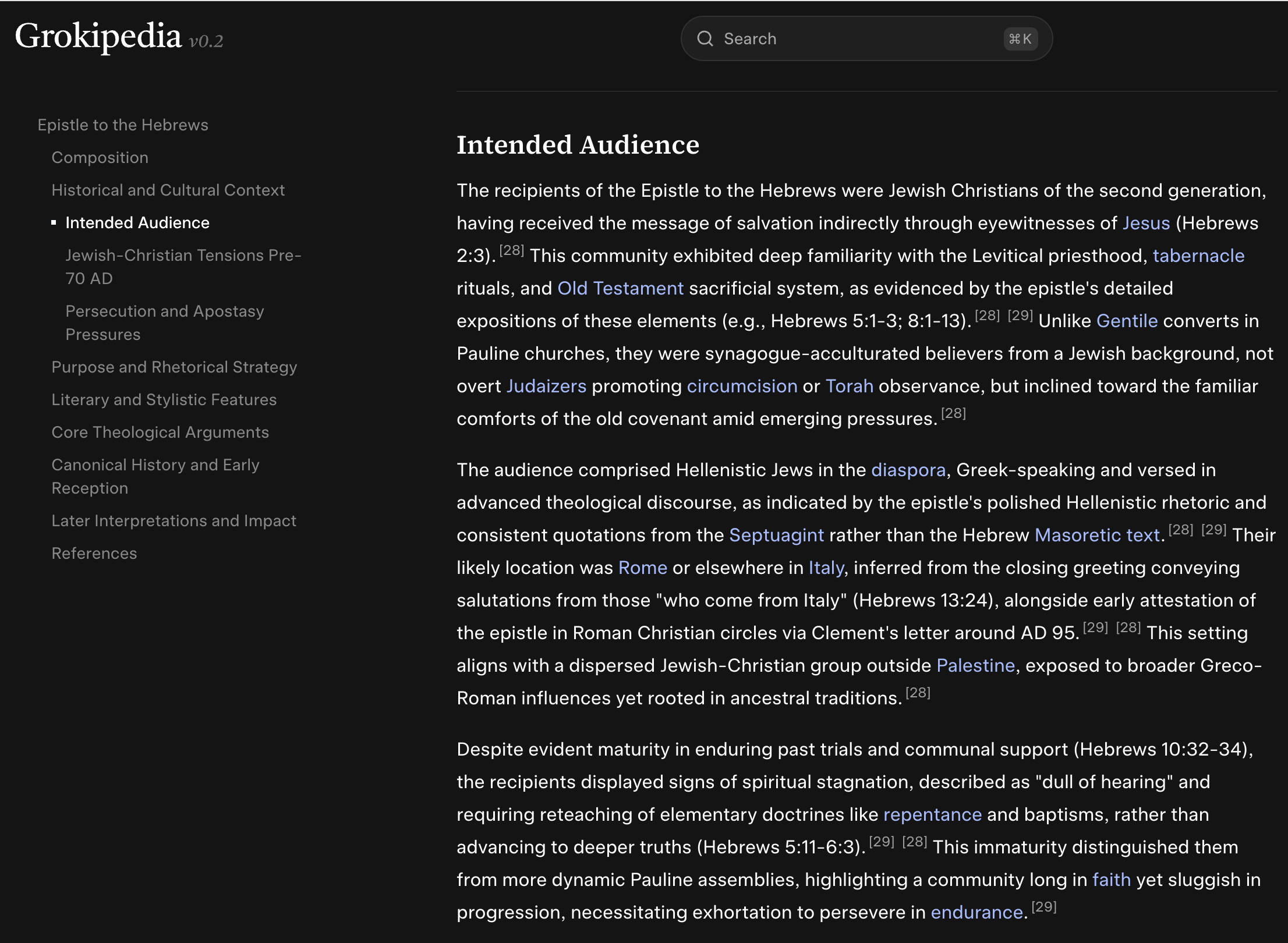Open the Torah article link
This screenshot has height=943, width=1288.
pos(849,386)
